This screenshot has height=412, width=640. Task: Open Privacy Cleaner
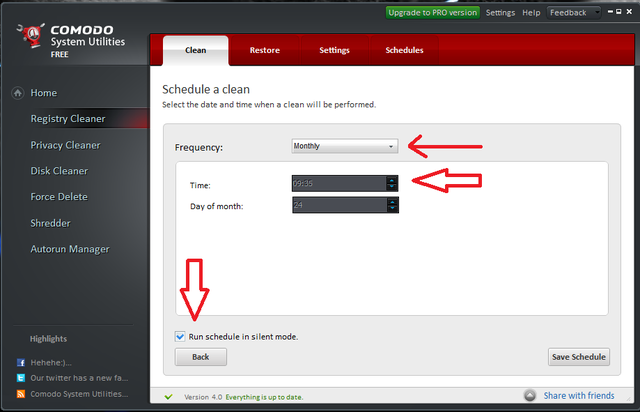click(x=65, y=145)
